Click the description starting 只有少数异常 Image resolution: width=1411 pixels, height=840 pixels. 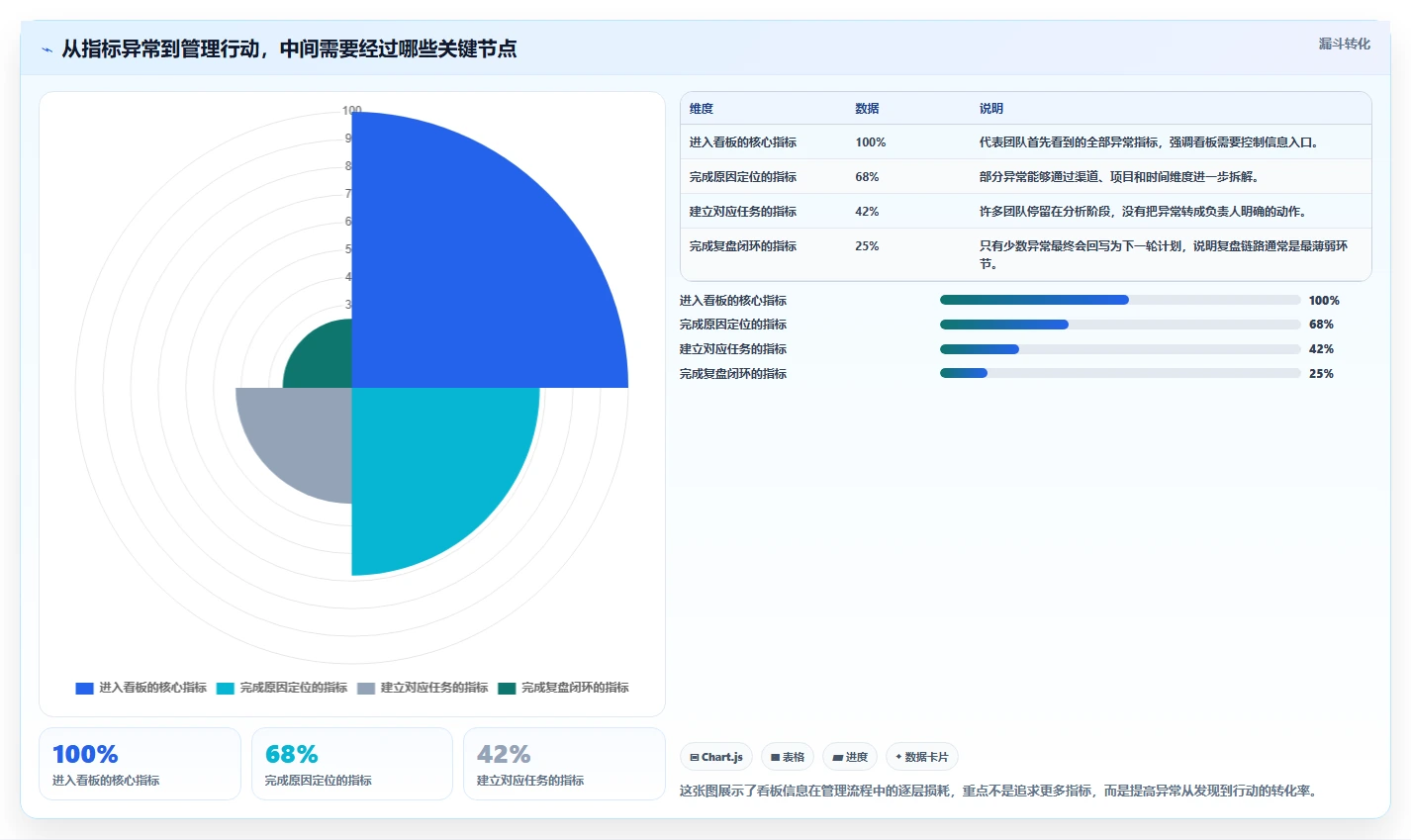[1164, 255]
